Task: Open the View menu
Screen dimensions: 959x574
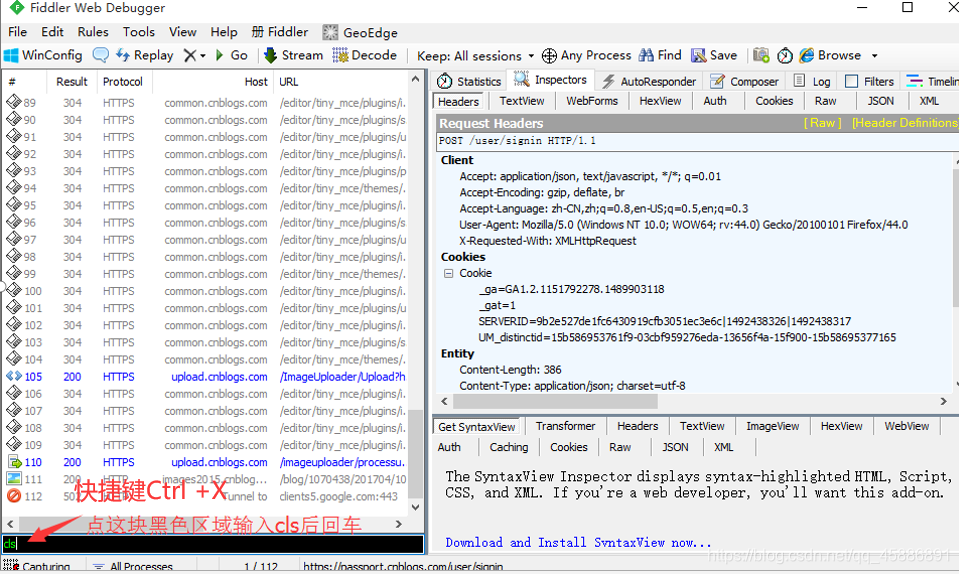Action: (x=183, y=32)
